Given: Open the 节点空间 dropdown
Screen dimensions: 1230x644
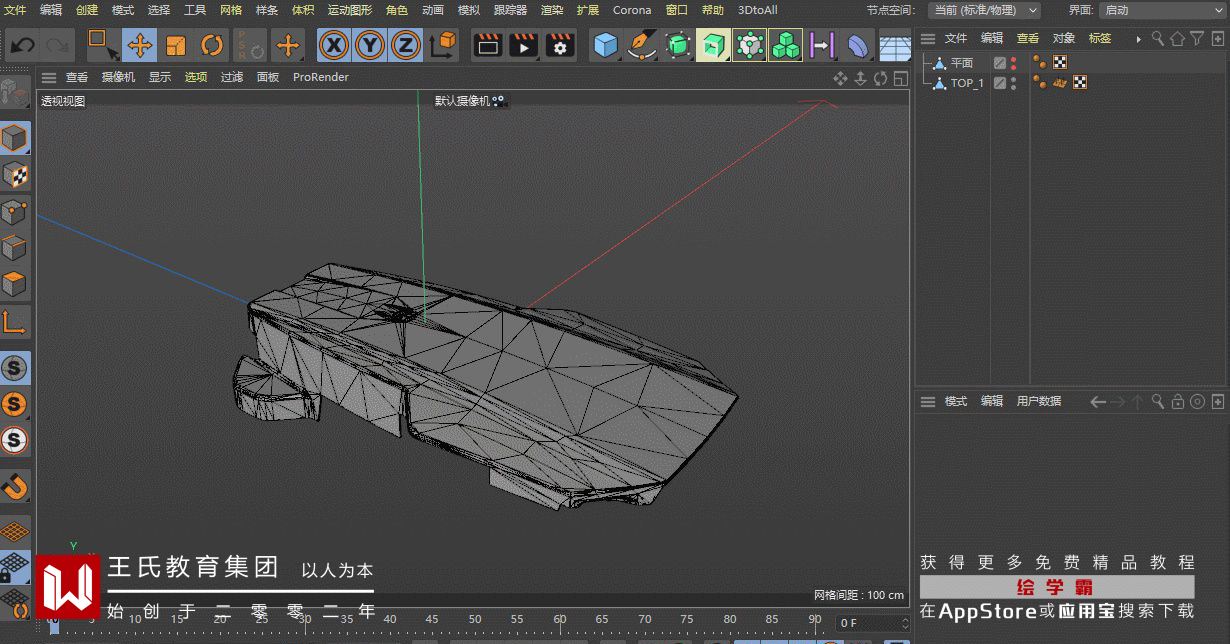Looking at the screenshot, I should pos(984,10).
